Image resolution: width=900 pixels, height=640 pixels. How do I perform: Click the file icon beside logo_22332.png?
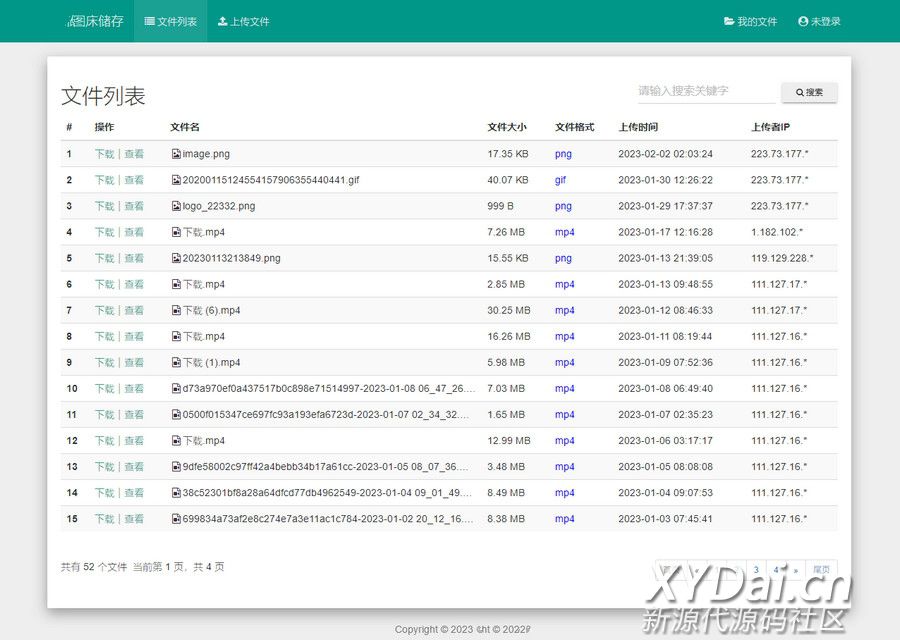pos(176,206)
